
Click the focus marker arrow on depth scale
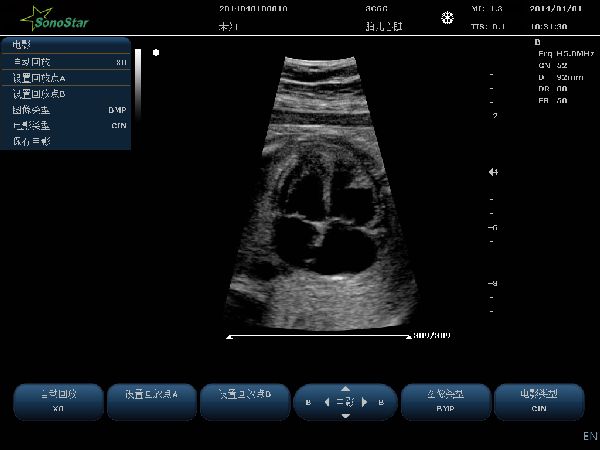(x=492, y=172)
